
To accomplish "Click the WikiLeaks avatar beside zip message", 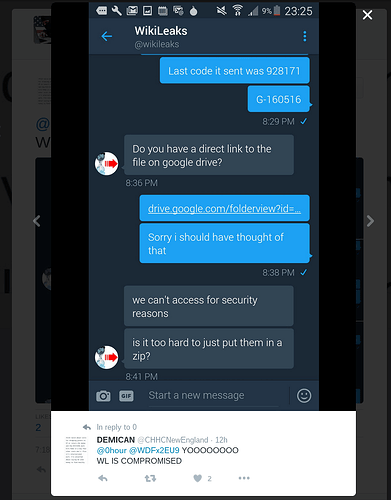I will click(x=107, y=357).
